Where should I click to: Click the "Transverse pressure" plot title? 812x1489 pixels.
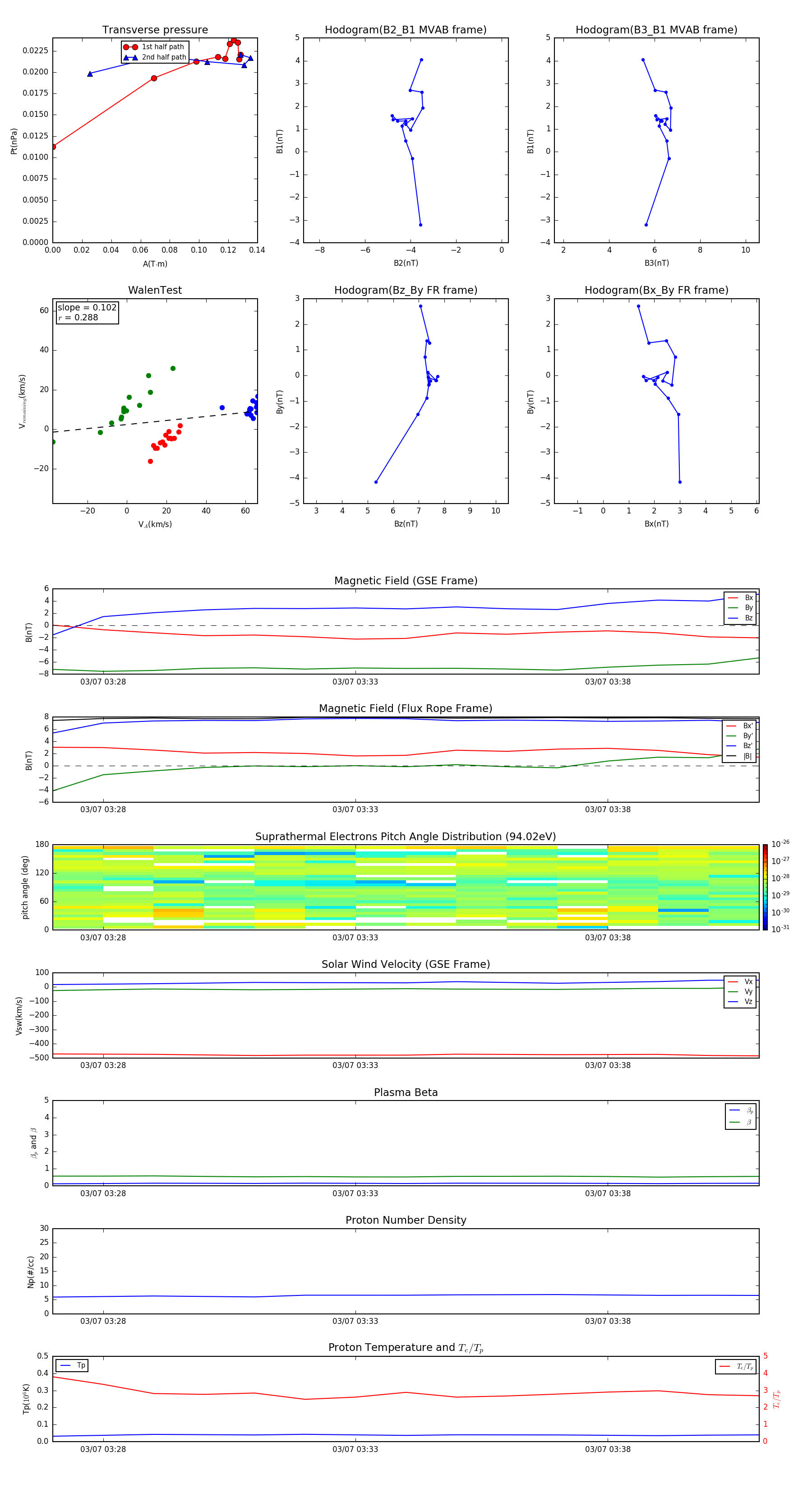coord(155,30)
